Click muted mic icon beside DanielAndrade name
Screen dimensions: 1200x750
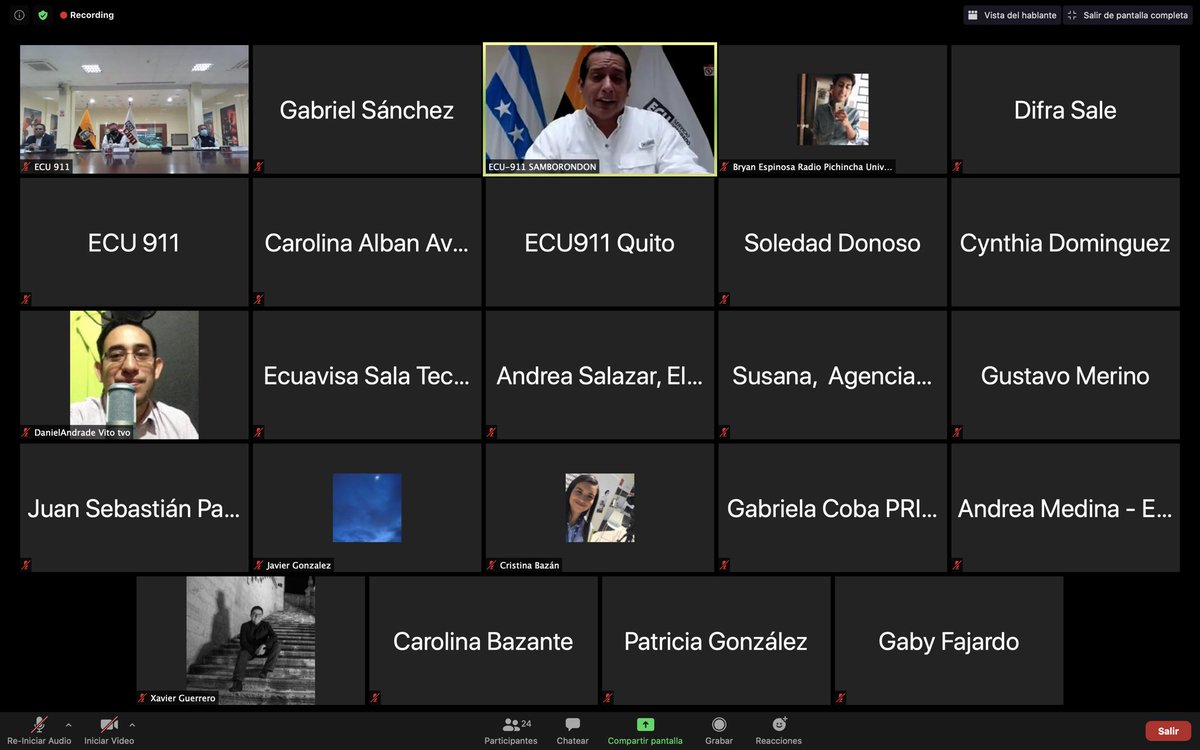(26, 432)
